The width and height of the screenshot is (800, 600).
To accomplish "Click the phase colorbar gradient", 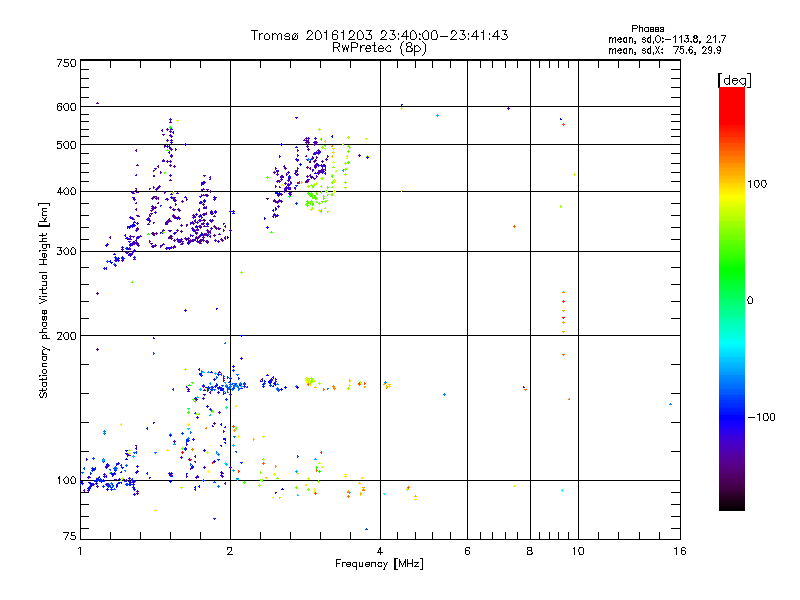I will tap(732, 298).
